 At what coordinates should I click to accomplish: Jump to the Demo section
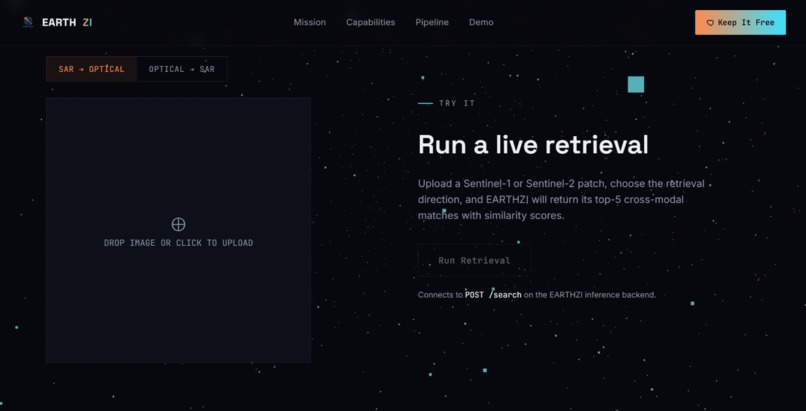(x=481, y=23)
